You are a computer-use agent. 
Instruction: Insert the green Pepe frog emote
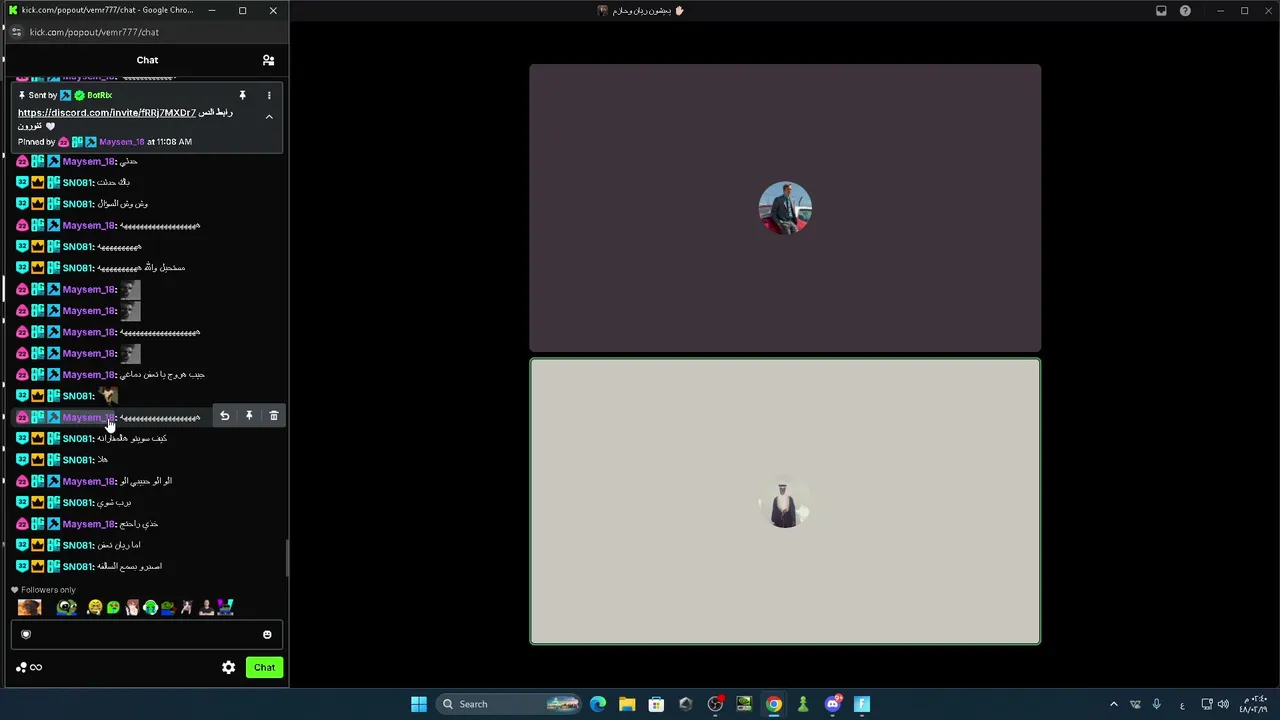tap(67, 607)
